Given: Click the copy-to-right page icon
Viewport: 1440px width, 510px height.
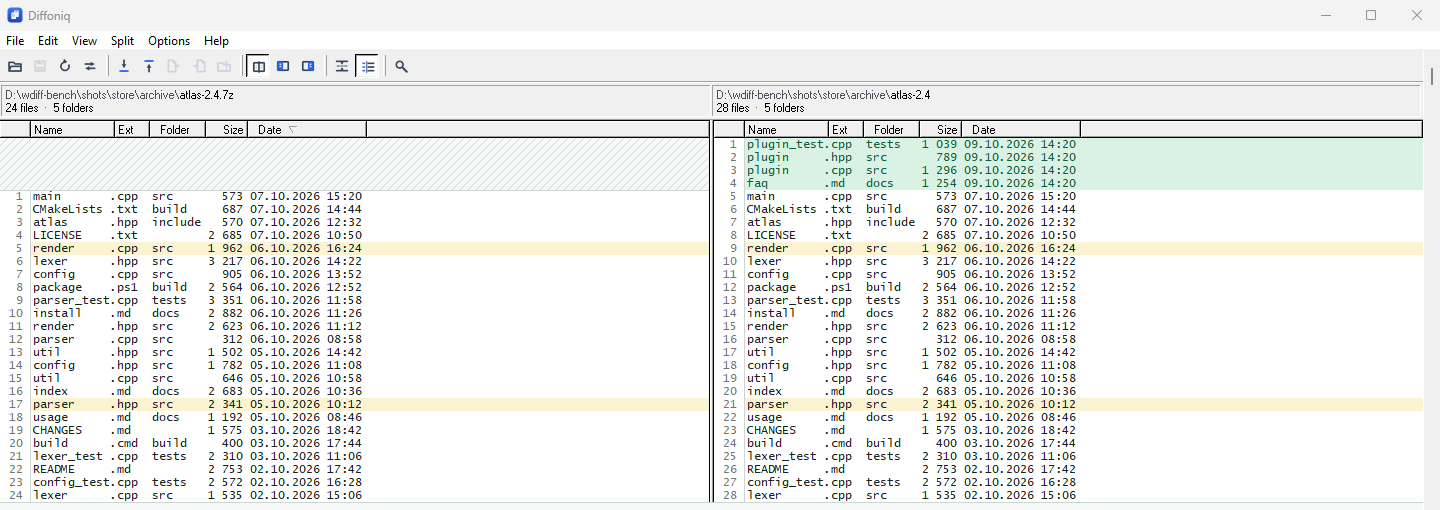Looking at the screenshot, I should click(174, 66).
